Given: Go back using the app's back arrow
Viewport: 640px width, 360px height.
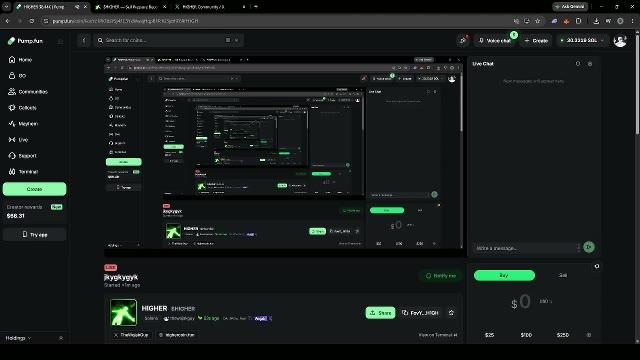Looking at the screenshot, I should tap(84, 40).
